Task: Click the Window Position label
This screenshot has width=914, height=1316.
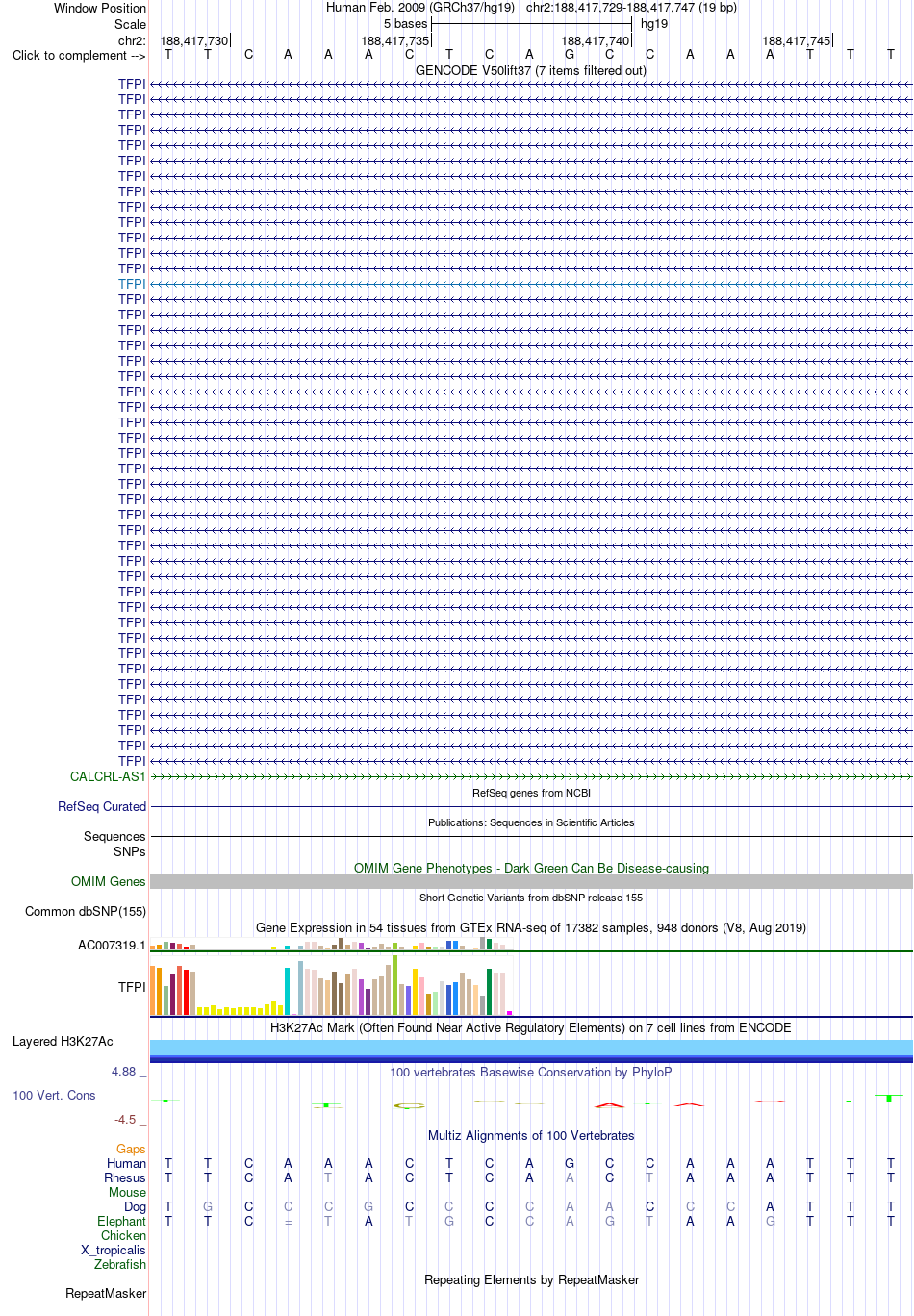Action: (100, 8)
